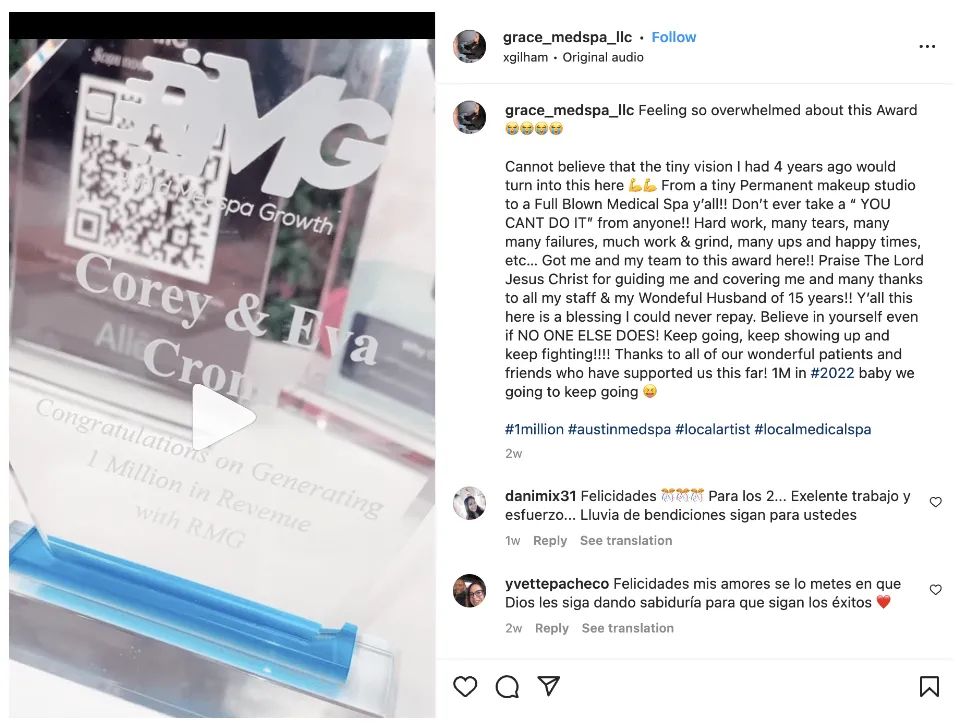
Task: Open the #localmedicalspa hashtag
Action: [x=812, y=429]
